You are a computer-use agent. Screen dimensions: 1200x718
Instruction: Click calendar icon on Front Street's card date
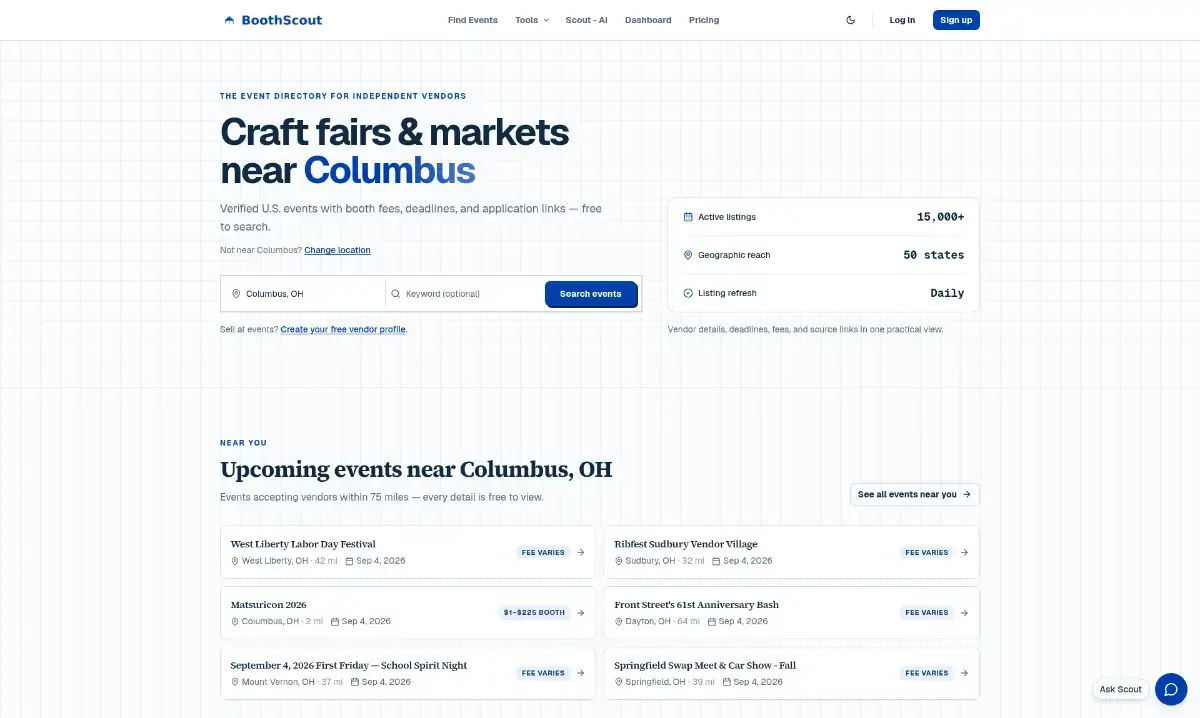712,621
